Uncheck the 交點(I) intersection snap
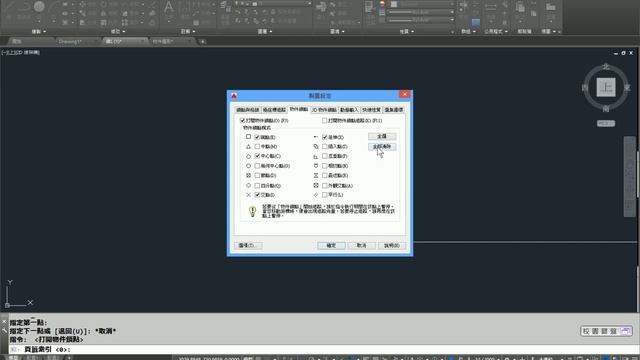This screenshot has width=640, height=360. pos(257,195)
